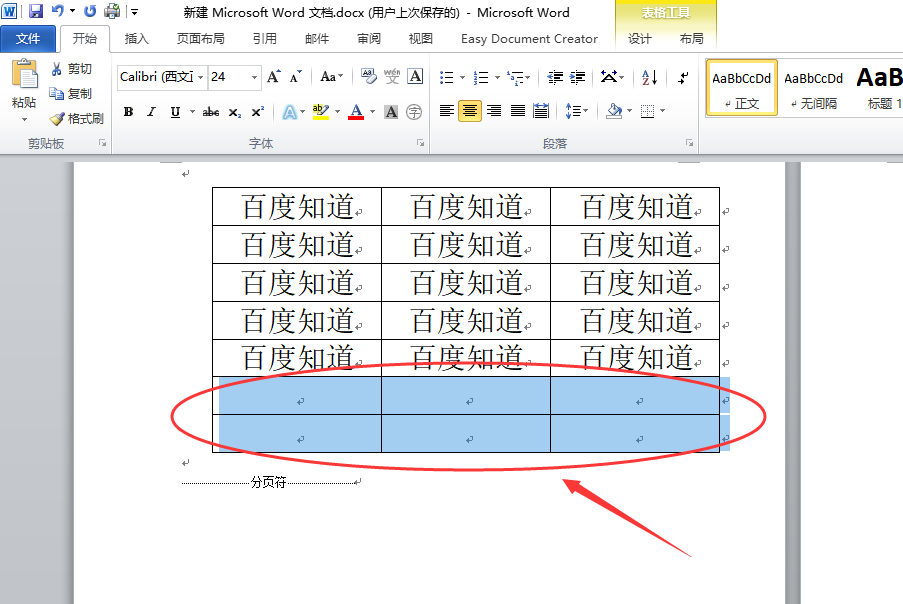Shrink font size with the small A icon
Screen dimensions: 903x604
point(295,77)
